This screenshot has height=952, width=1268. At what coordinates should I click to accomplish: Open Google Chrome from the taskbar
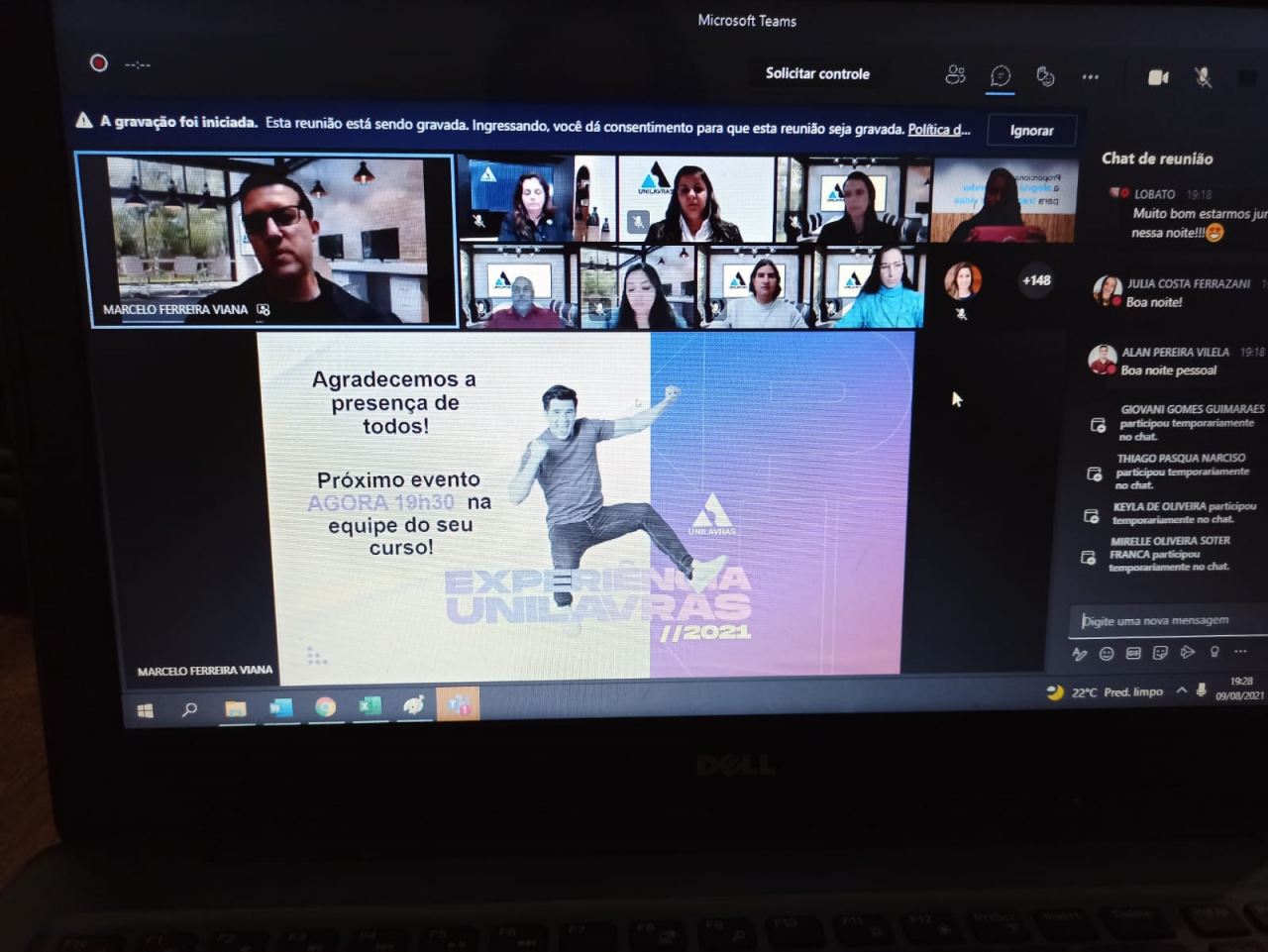coord(325,706)
